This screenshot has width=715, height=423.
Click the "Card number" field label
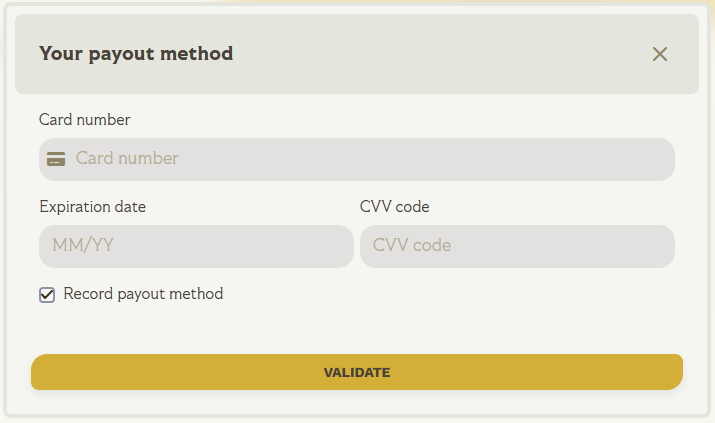pos(85,120)
